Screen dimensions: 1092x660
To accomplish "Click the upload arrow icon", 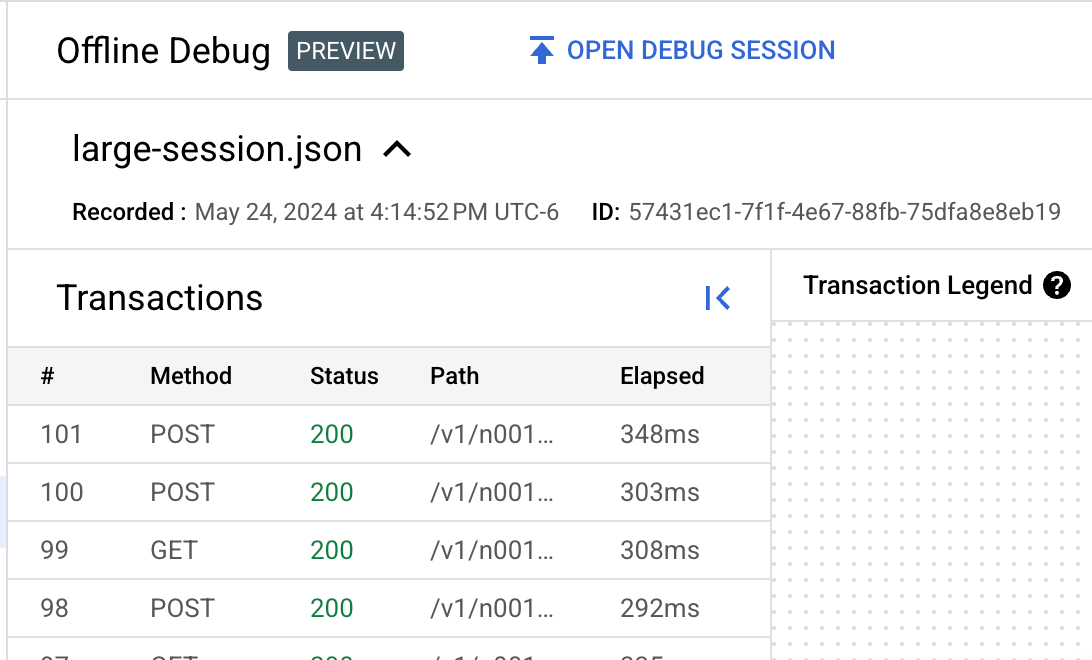I will pyautogui.click(x=541, y=51).
